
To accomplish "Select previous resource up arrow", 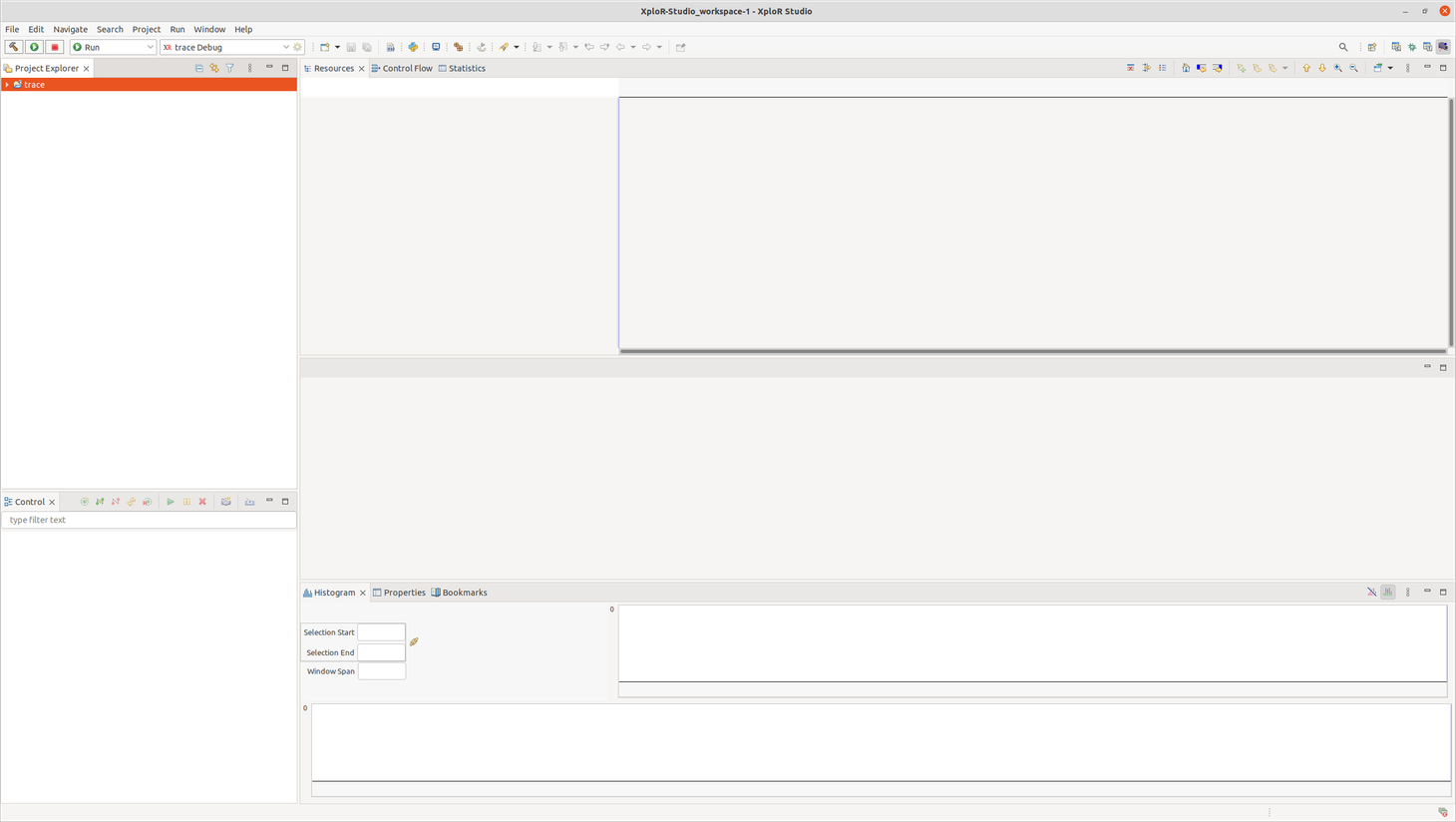I will click(x=1306, y=68).
